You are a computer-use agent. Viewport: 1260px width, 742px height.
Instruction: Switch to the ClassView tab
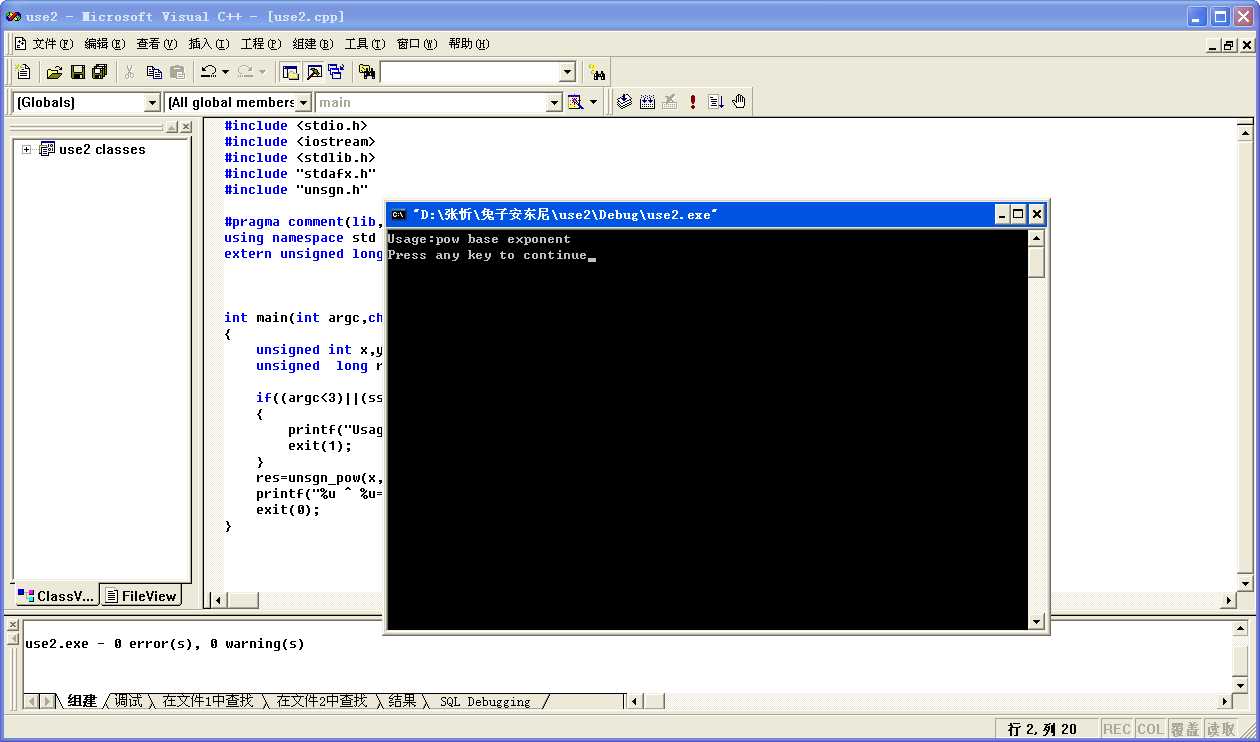(56, 596)
